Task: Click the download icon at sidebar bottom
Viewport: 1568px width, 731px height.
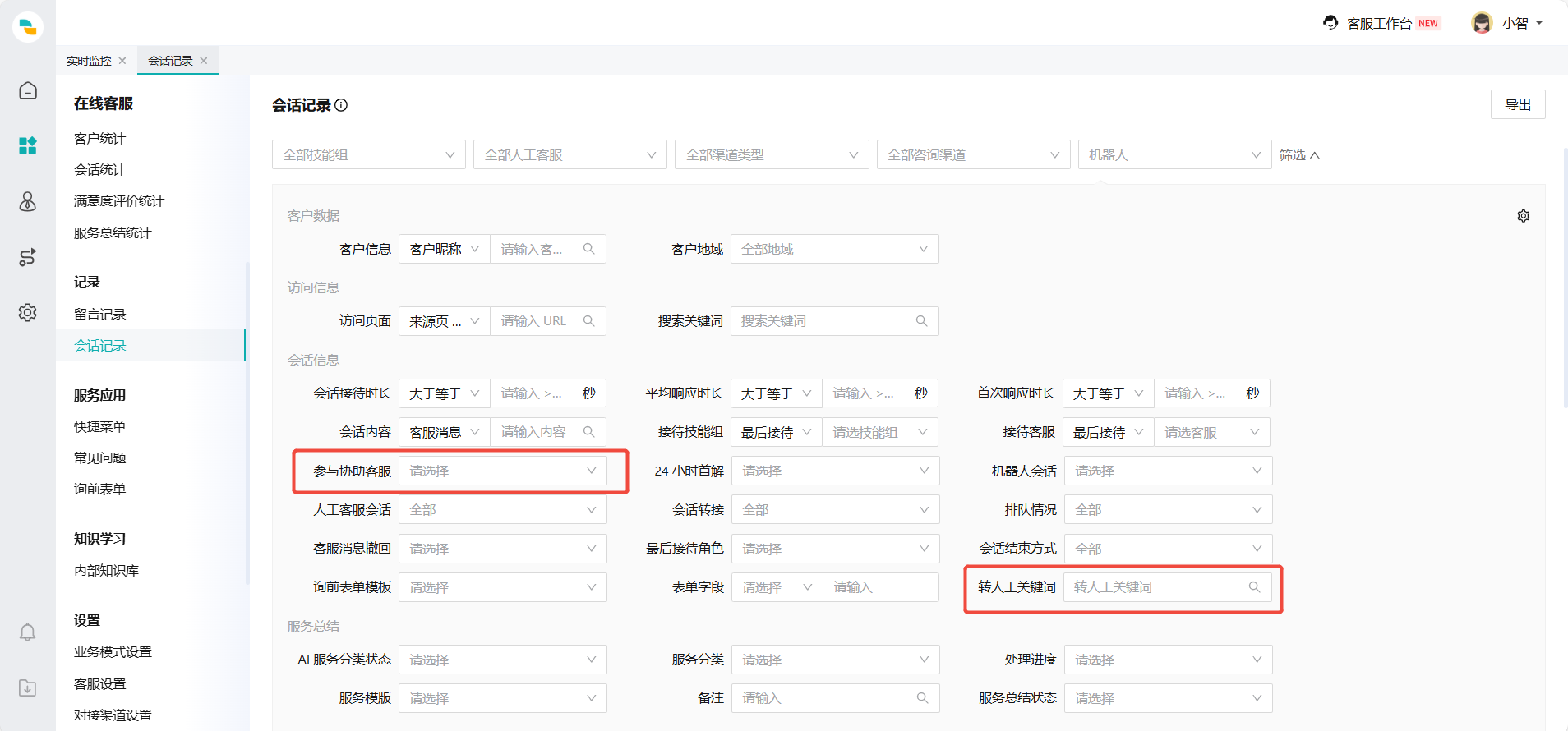Action: pyautogui.click(x=28, y=687)
